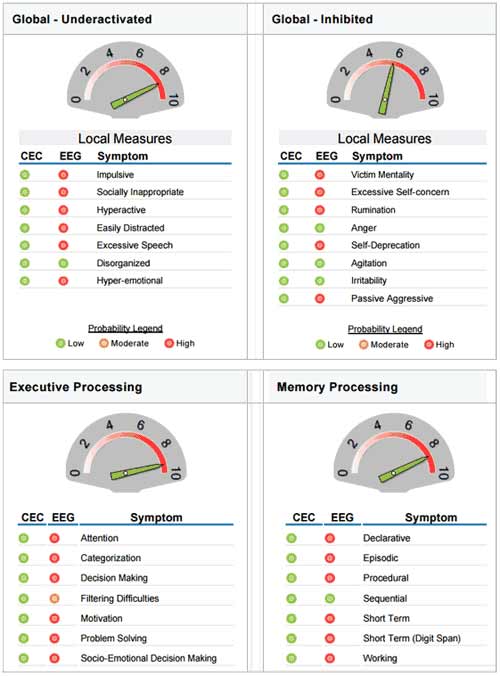Image resolution: width=500 pixels, height=676 pixels.
Task: Click the High legend dot in Inhibited panel
Action: (428, 344)
